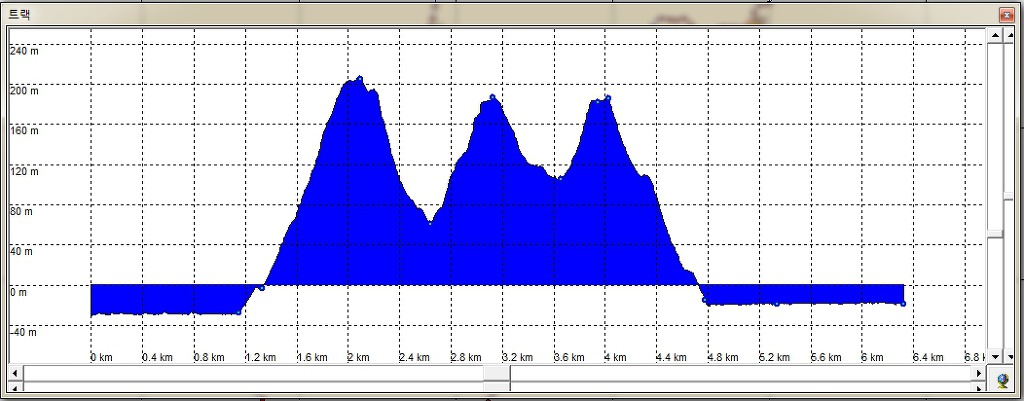The width and height of the screenshot is (1024, 401).
Task: Click the inner vertical scrollbar up arrow
Action: (995, 35)
